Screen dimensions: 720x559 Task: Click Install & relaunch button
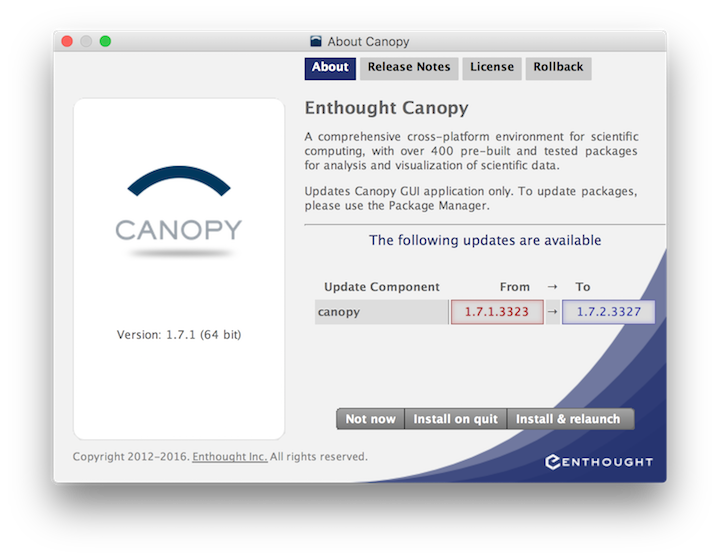click(570, 419)
